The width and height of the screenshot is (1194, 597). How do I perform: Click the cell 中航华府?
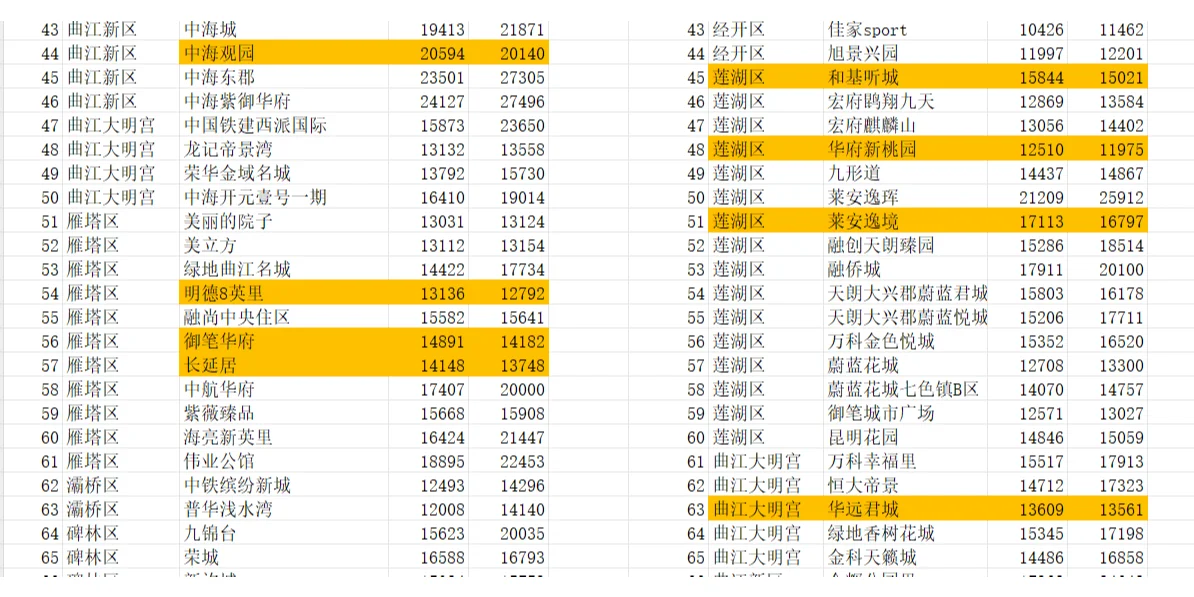[x=283, y=390]
